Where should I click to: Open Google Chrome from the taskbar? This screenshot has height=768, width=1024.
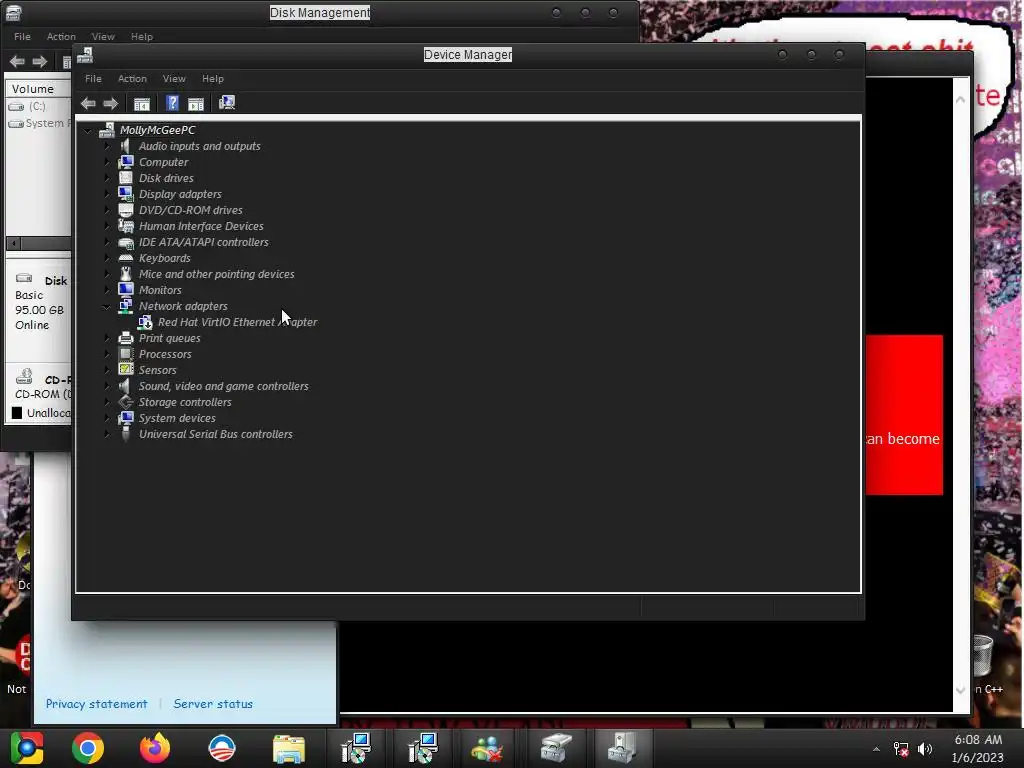(x=88, y=748)
